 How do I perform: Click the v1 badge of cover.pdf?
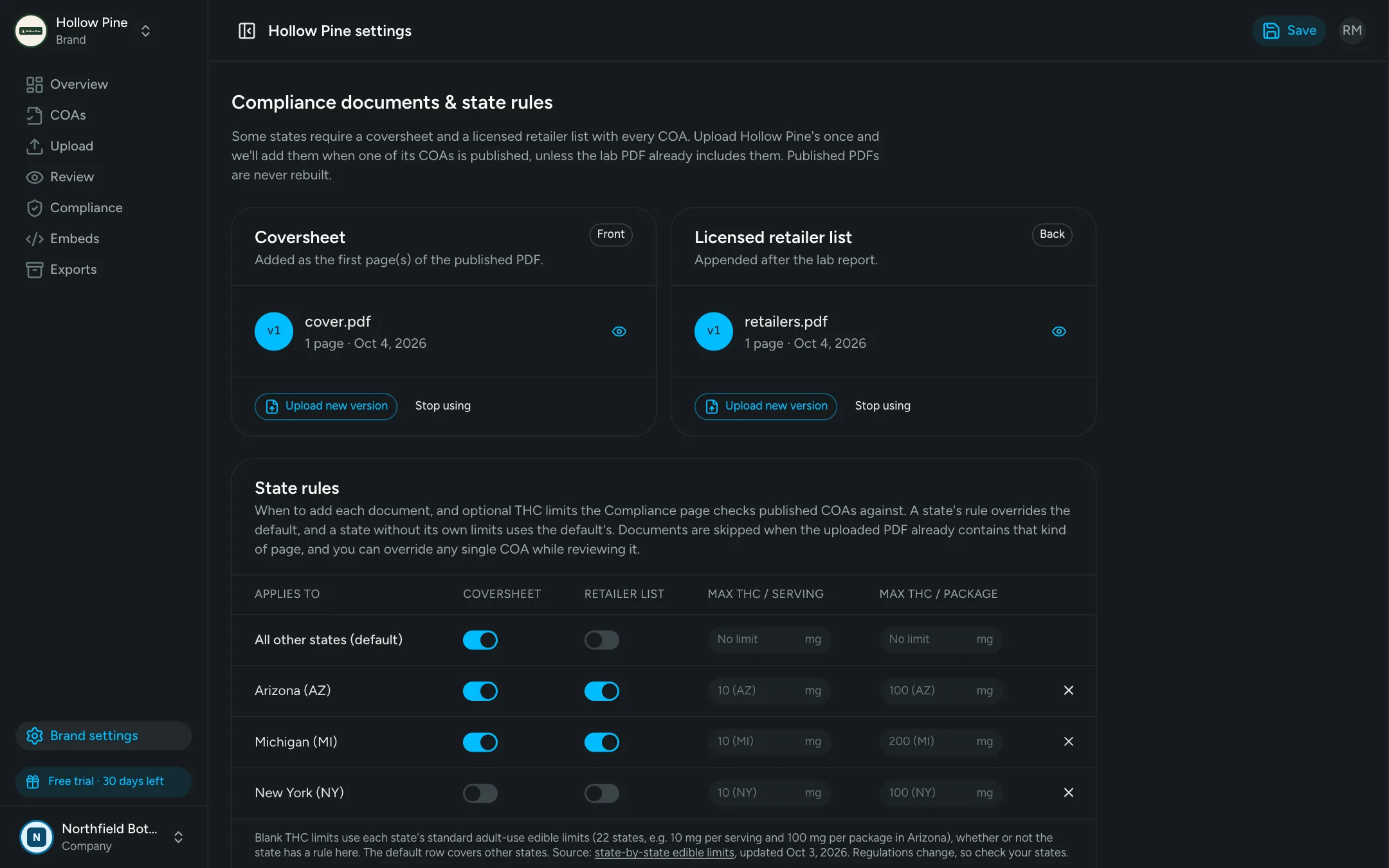point(274,331)
